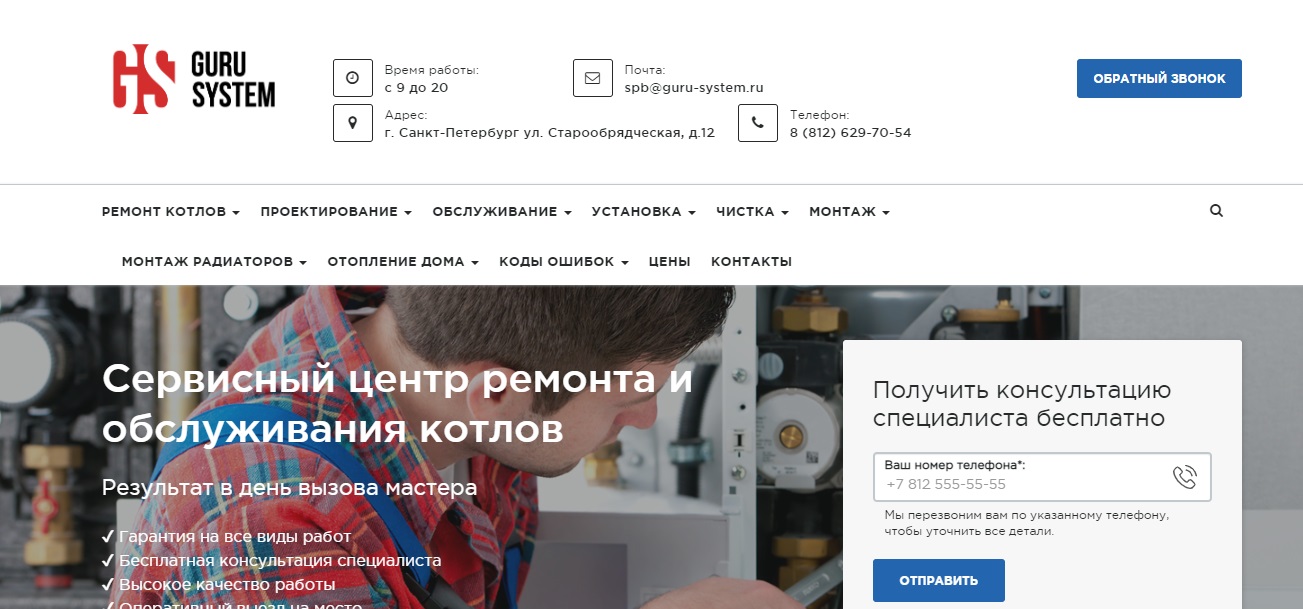Expand the Ремонт котлов dropdown menu
Image resolution: width=1303 pixels, height=609 pixels.
(x=171, y=212)
